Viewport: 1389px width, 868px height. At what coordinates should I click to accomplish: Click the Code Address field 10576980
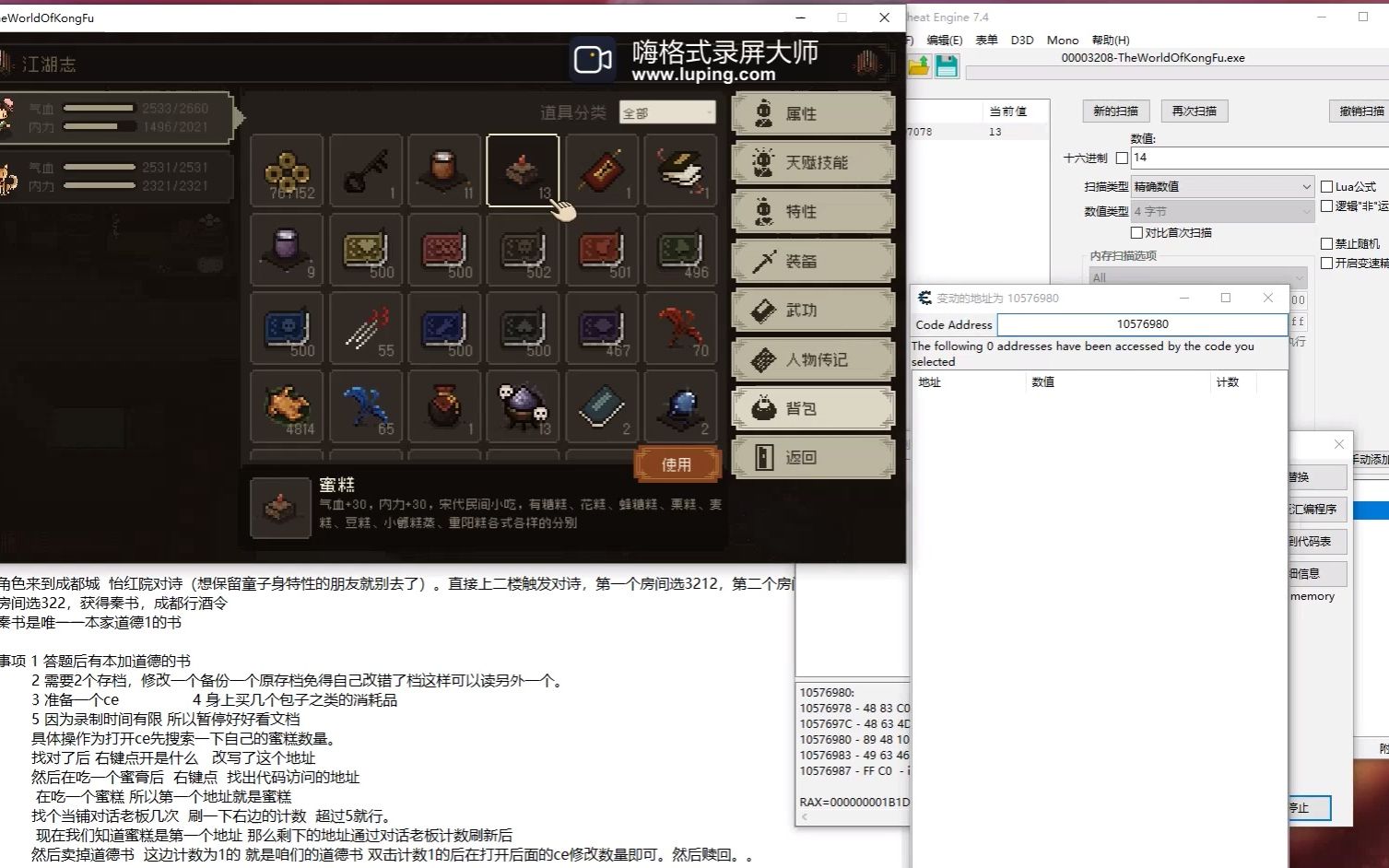[x=1142, y=324]
